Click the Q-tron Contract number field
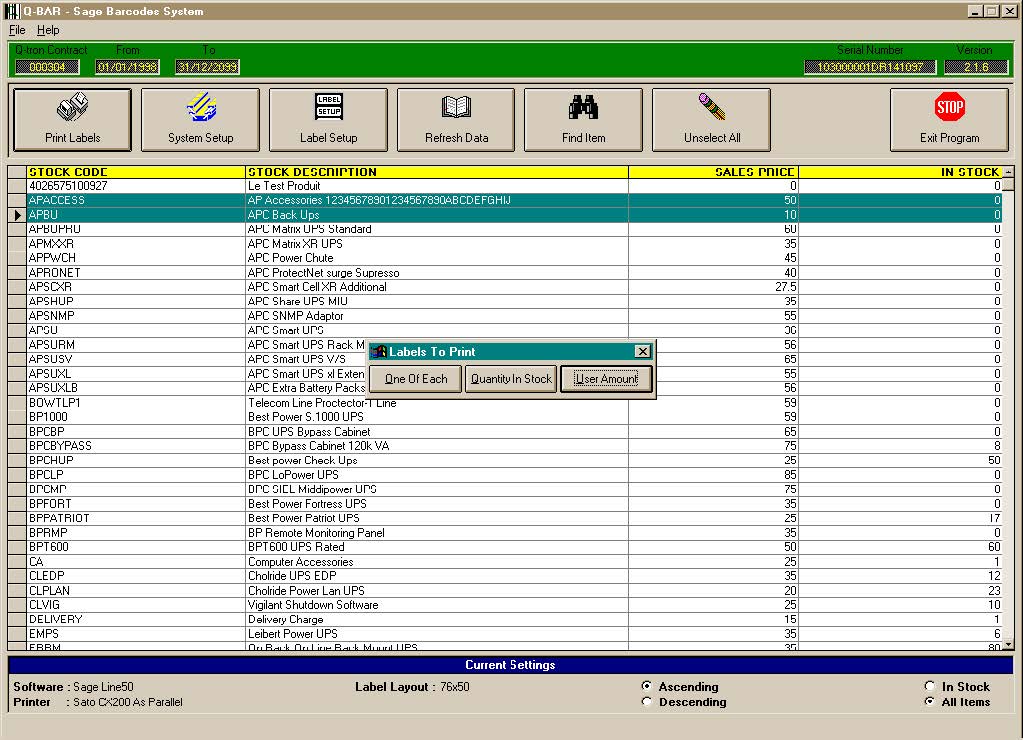Image resolution: width=1023 pixels, height=740 pixels. 47,67
